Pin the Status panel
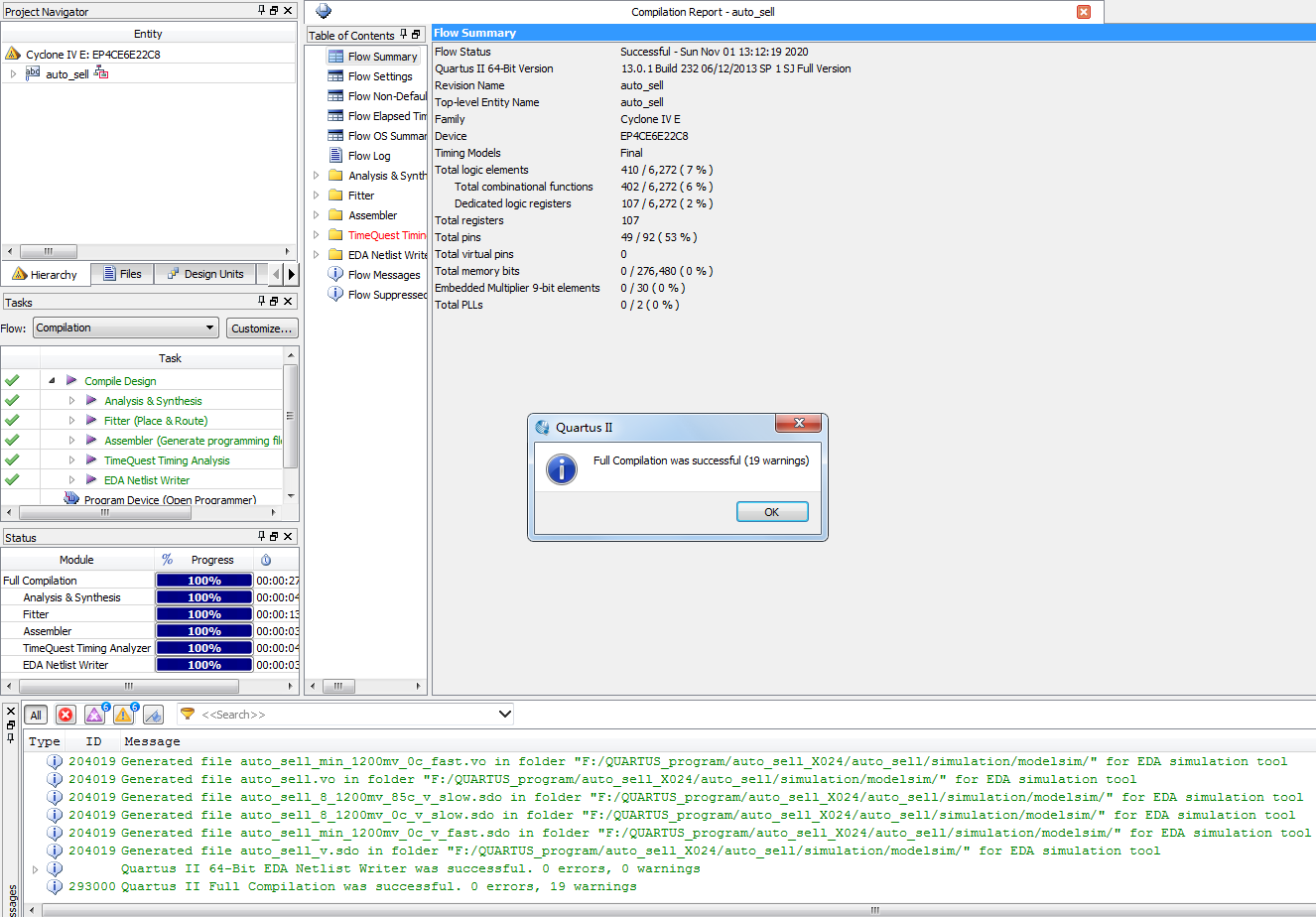1316x917 pixels. pyautogui.click(x=262, y=536)
